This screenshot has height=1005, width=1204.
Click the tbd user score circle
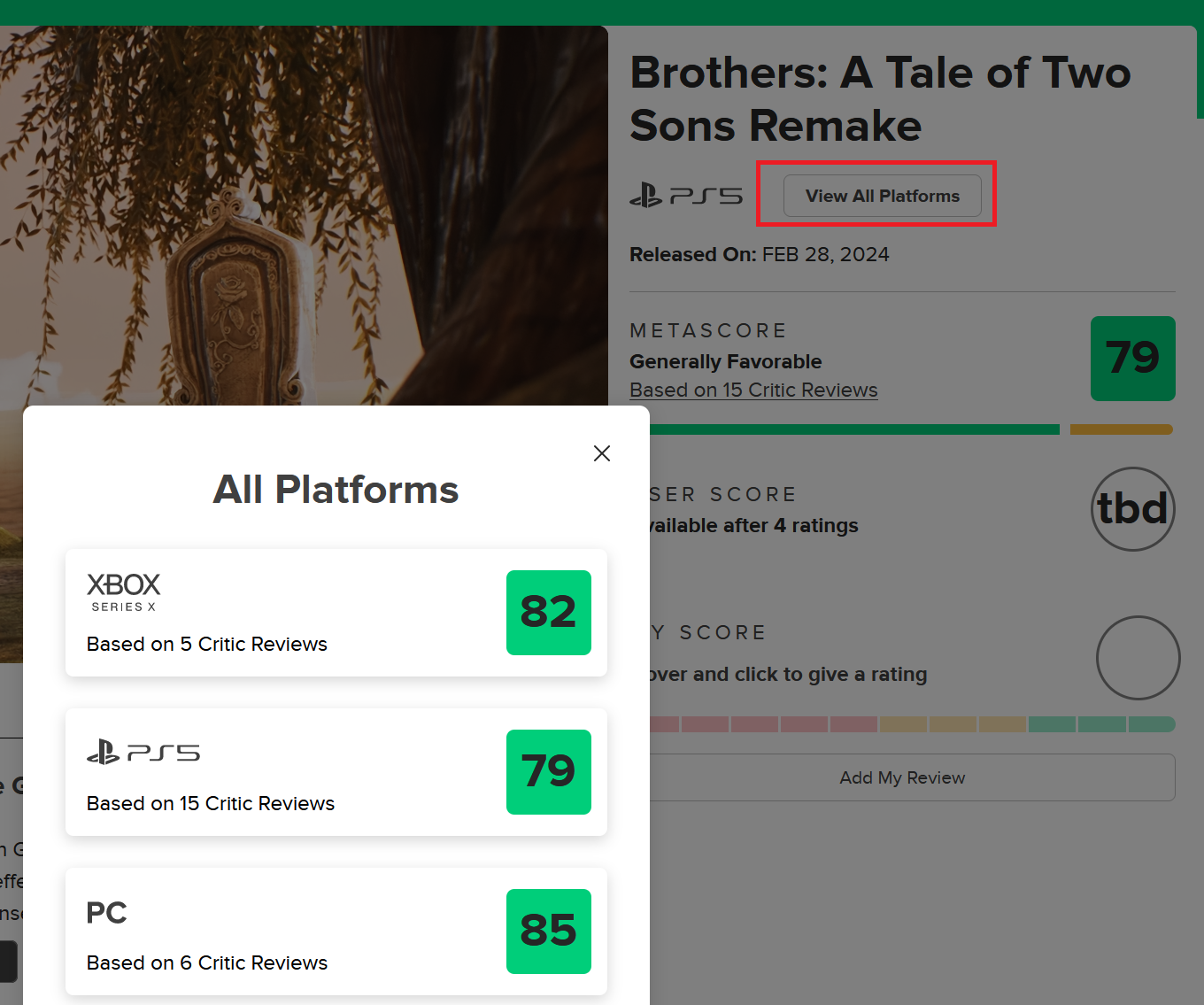tap(1133, 509)
